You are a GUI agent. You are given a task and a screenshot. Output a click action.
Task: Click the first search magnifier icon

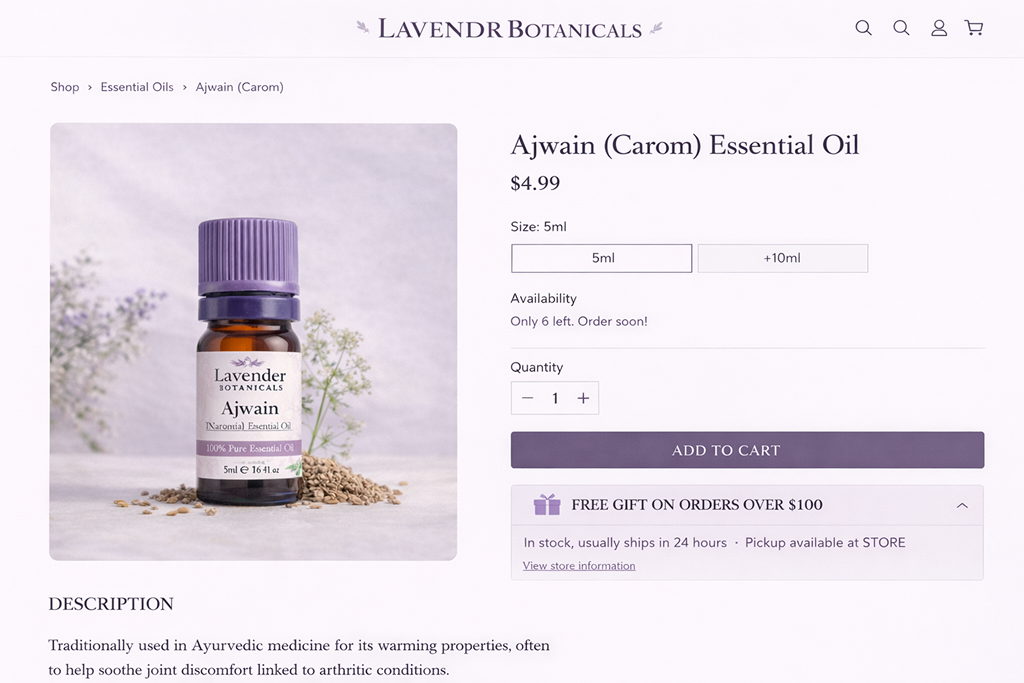click(863, 27)
